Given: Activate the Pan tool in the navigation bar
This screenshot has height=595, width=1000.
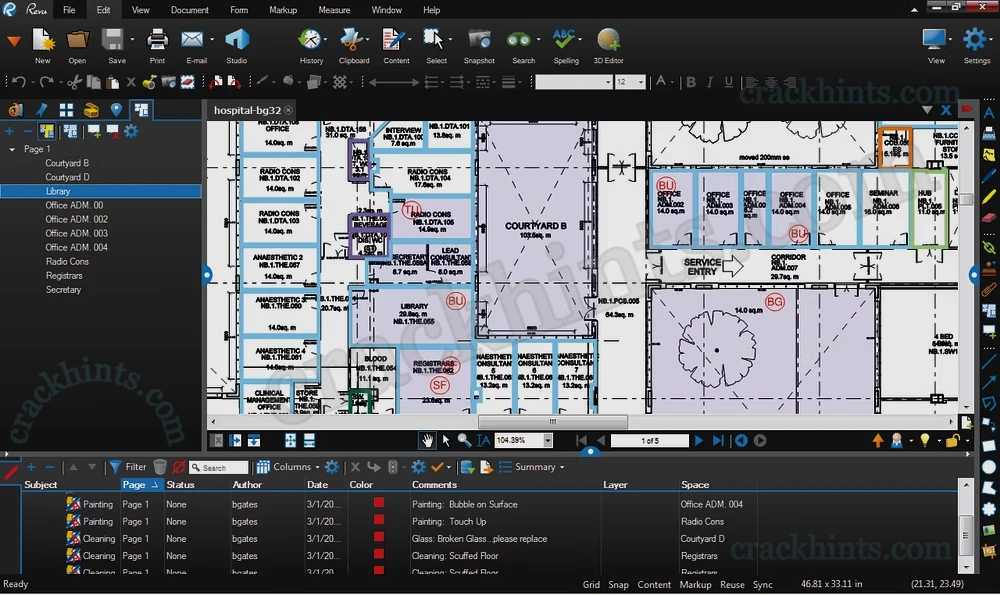Looking at the screenshot, I should coord(428,440).
